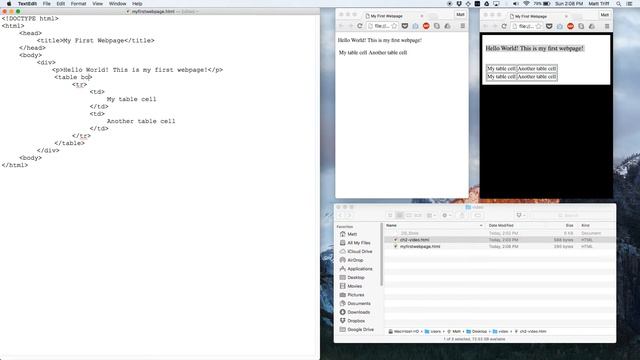Click the copy-pages extension icon in left browser
This screenshot has width=640, height=360.
pyautogui.click(x=437, y=26)
